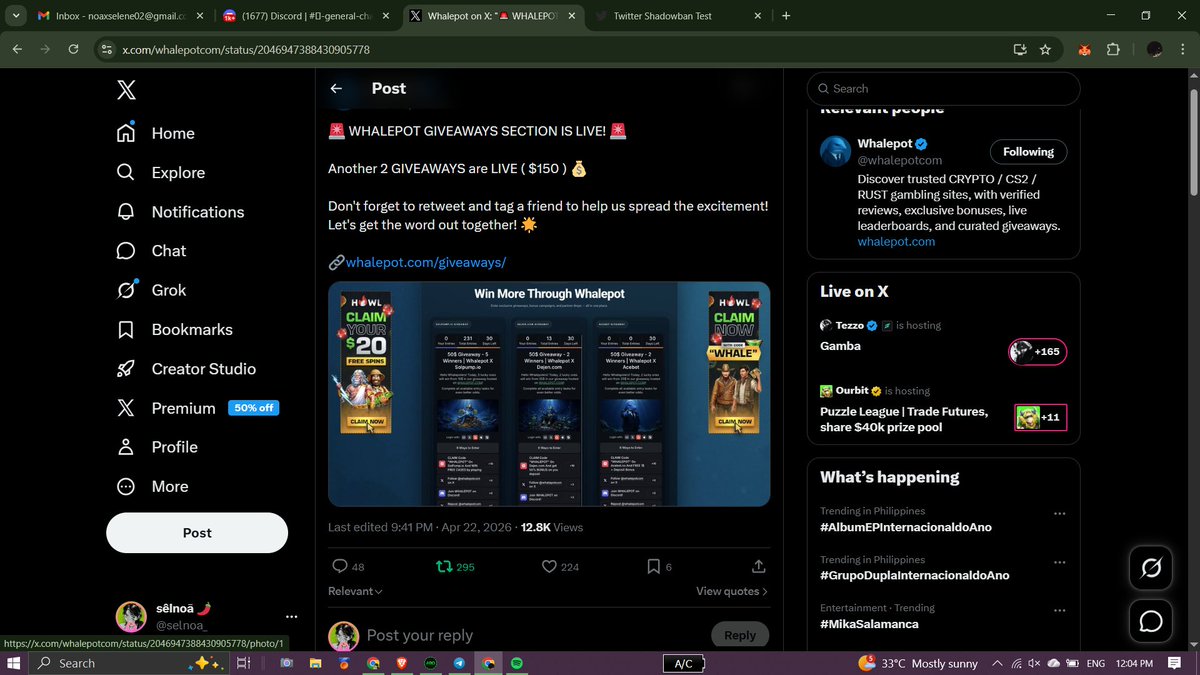Image resolution: width=1200 pixels, height=675 pixels.
Task: View site information icon in address bar
Action: 107,49
